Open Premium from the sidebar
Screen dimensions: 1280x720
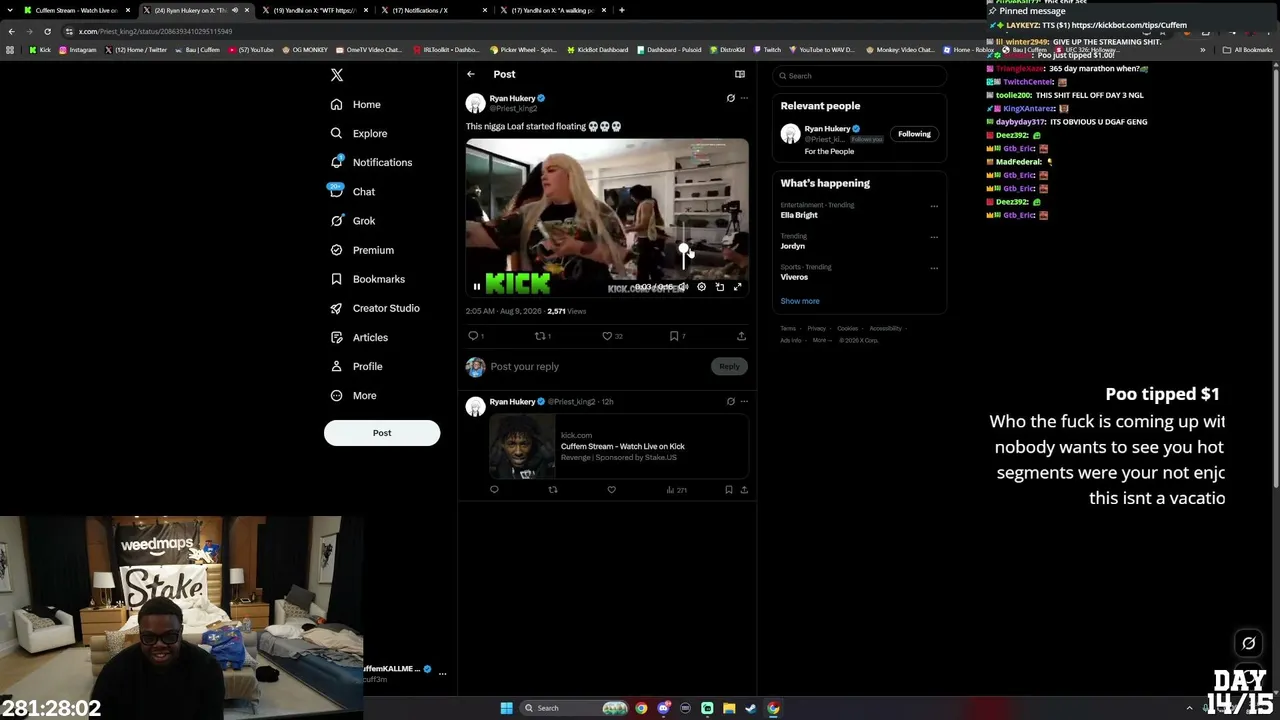pyautogui.click(x=362, y=250)
